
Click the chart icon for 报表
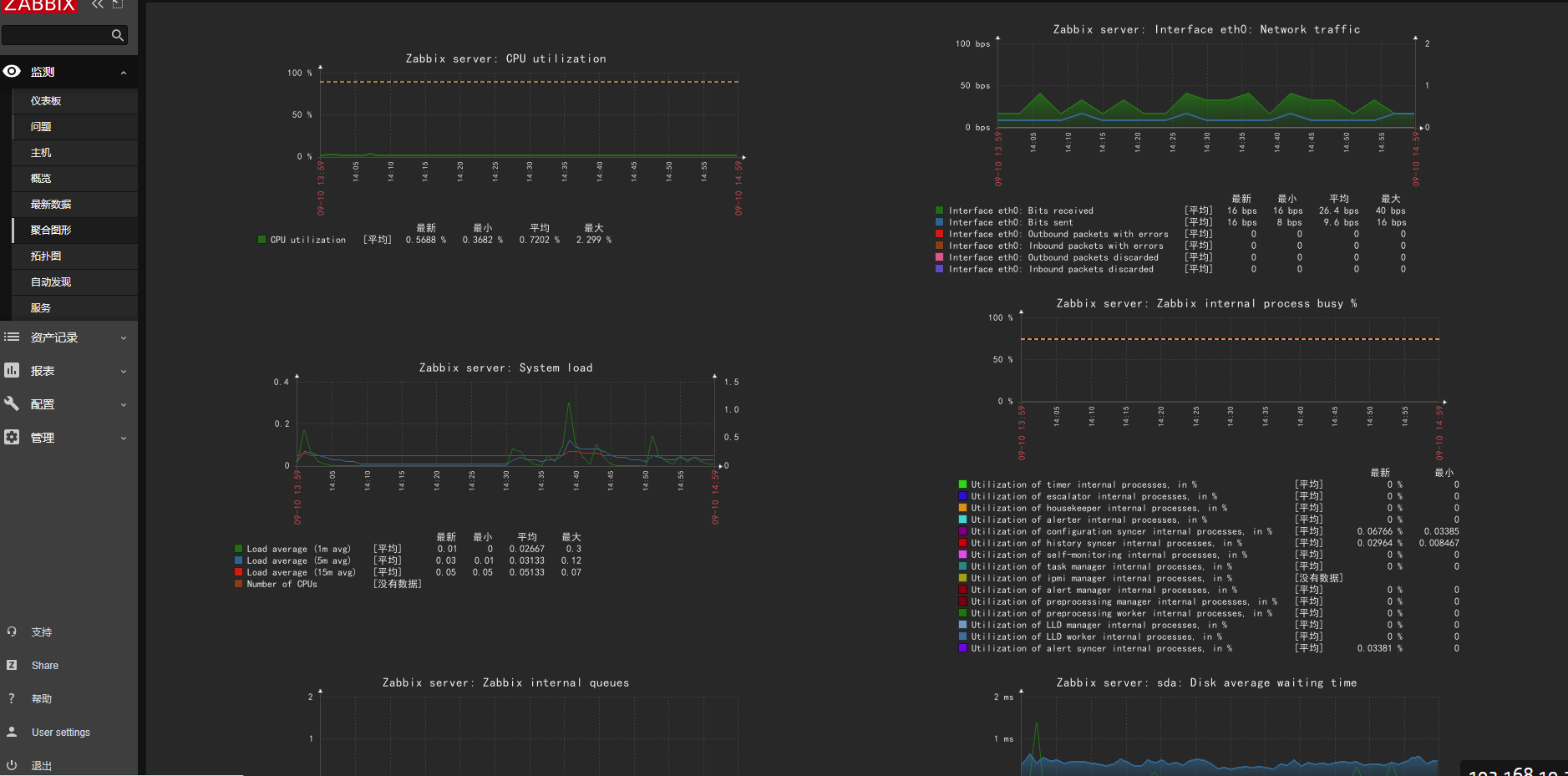coord(12,371)
